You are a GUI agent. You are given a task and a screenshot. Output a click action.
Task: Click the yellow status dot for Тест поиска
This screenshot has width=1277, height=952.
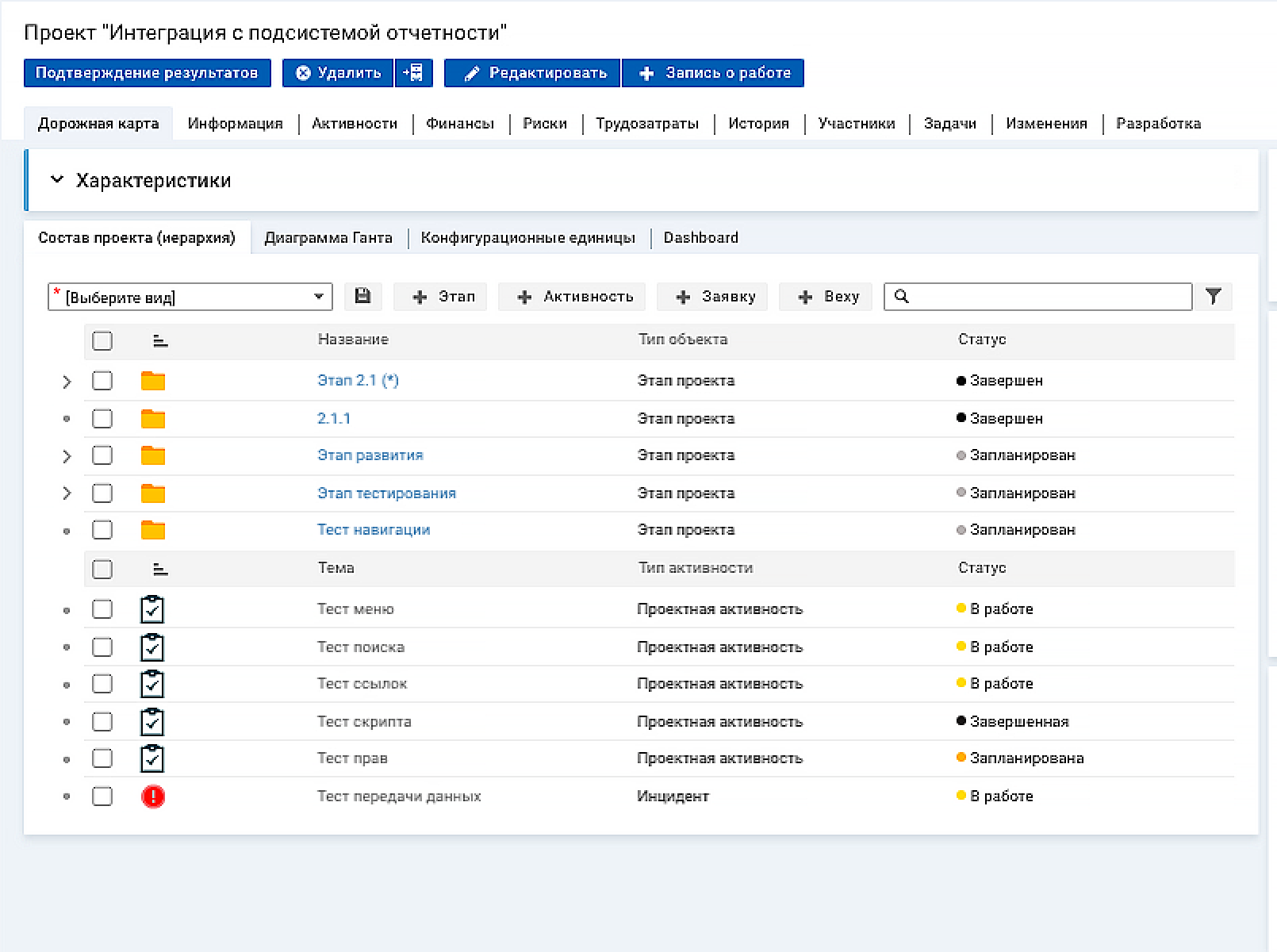click(x=961, y=647)
